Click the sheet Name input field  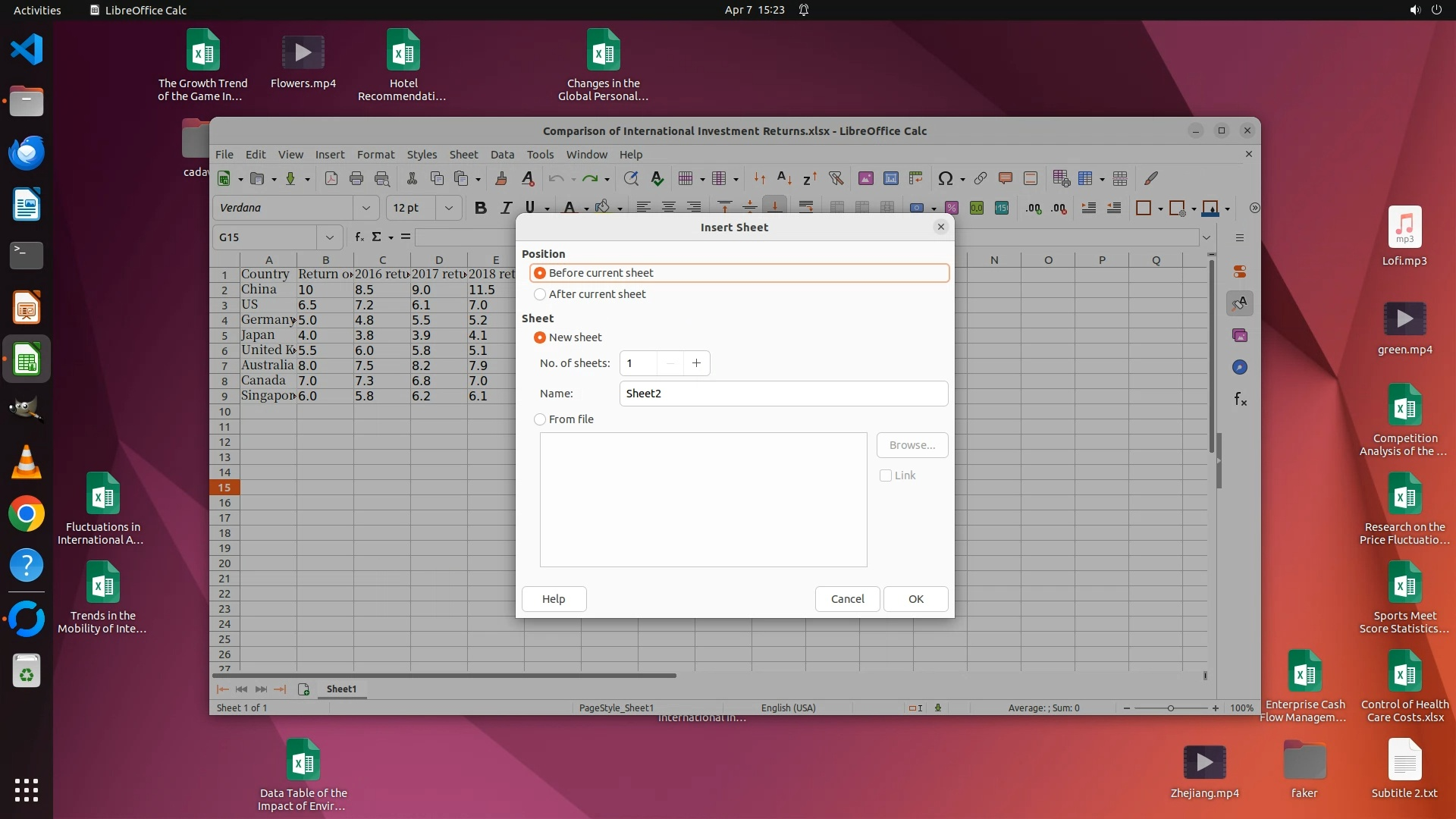(783, 394)
